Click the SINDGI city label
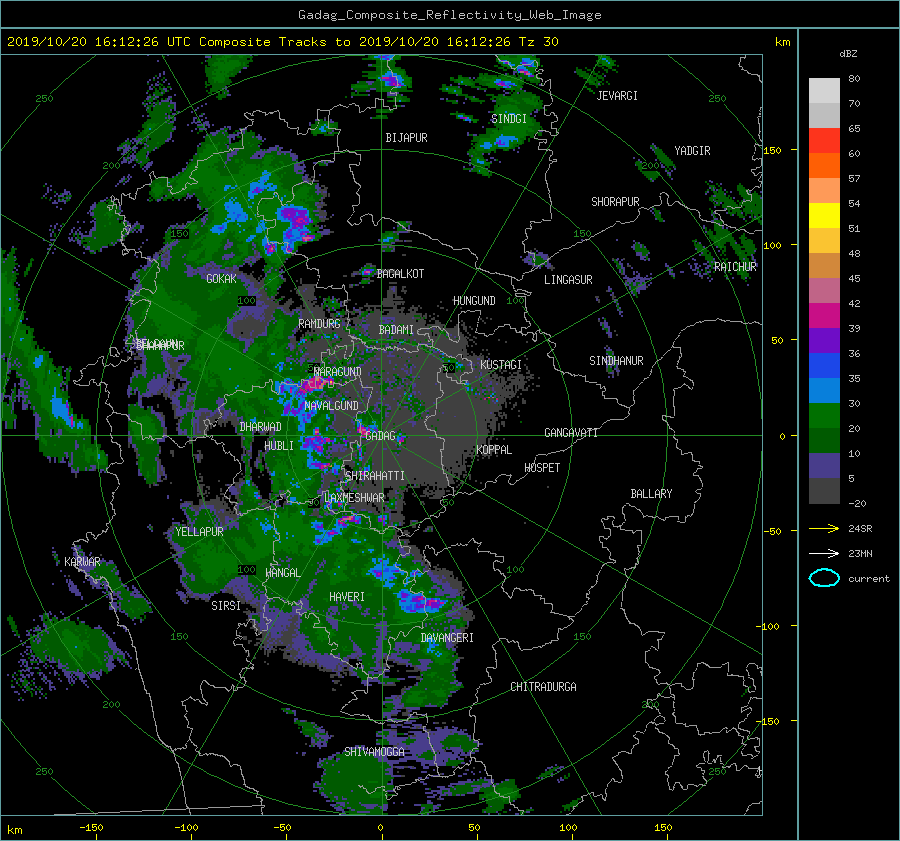Image resolution: width=900 pixels, height=841 pixels. (509, 119)
